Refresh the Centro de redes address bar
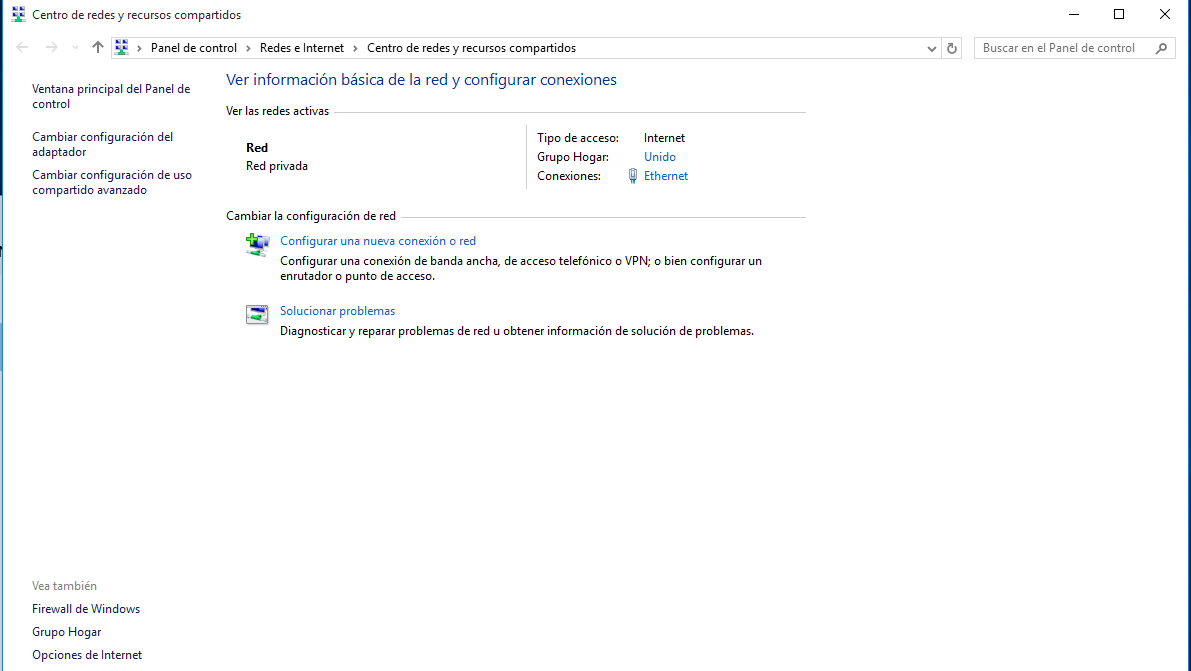Viewport: 1191px width, 671px height. tap(952, 48)
